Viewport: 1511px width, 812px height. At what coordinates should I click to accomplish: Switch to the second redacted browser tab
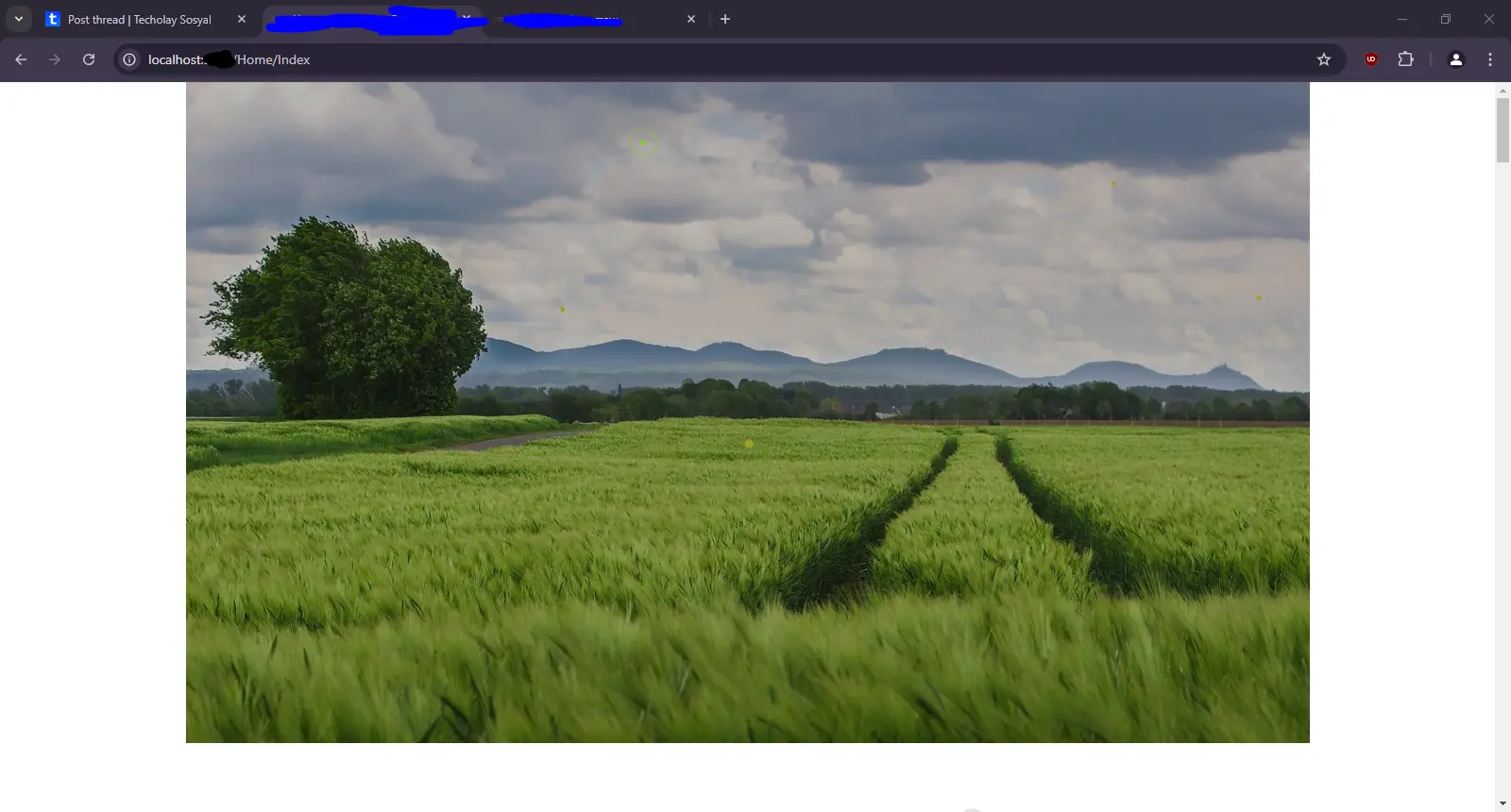(373, 19)
